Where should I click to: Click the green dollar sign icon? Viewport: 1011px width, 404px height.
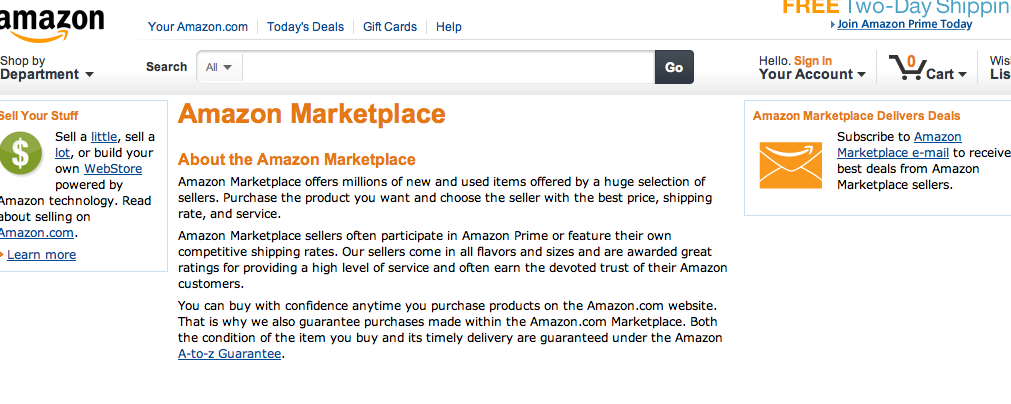(x=21, y=153)
